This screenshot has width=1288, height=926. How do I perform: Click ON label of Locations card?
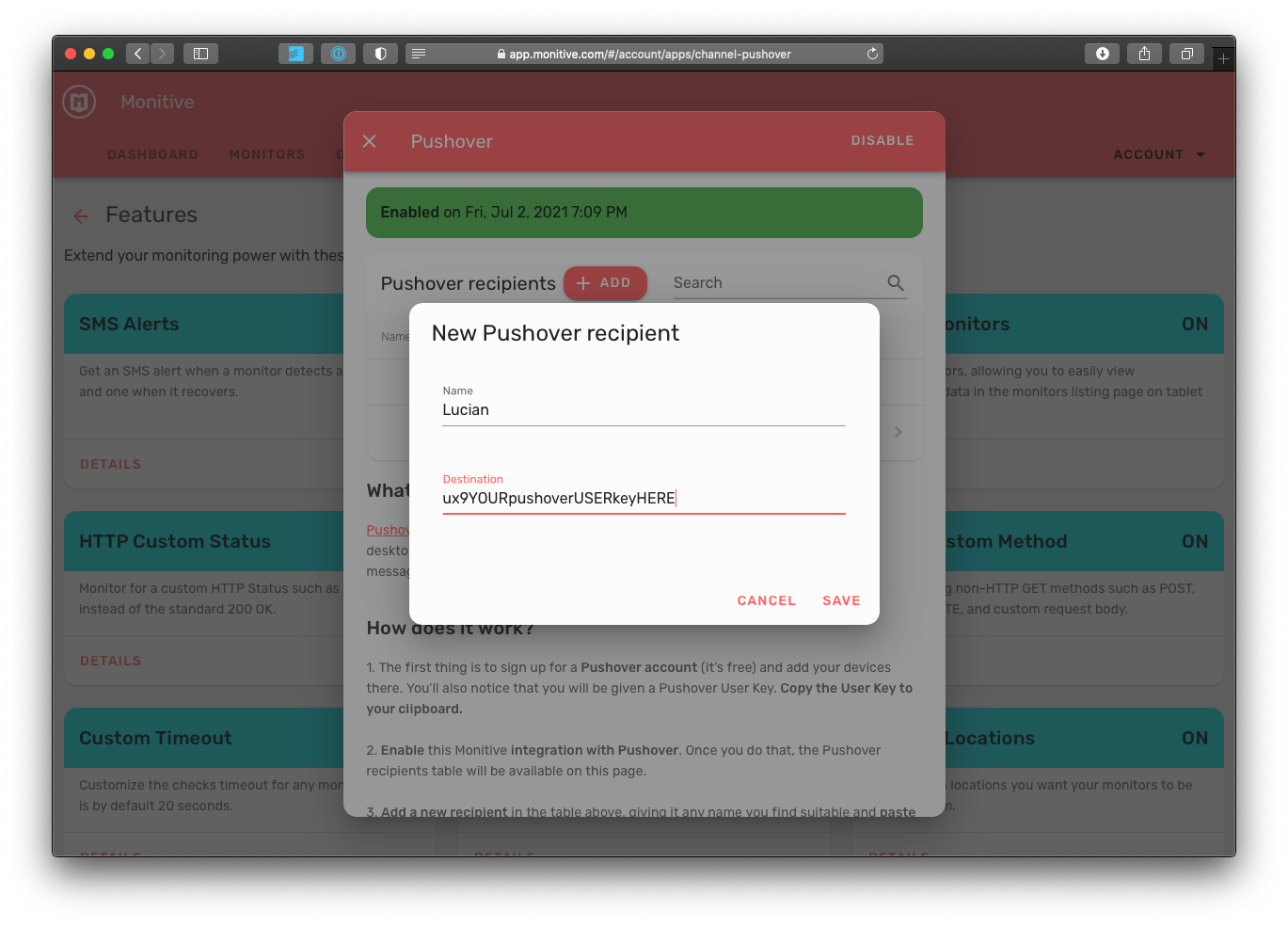pos(1195,738)
